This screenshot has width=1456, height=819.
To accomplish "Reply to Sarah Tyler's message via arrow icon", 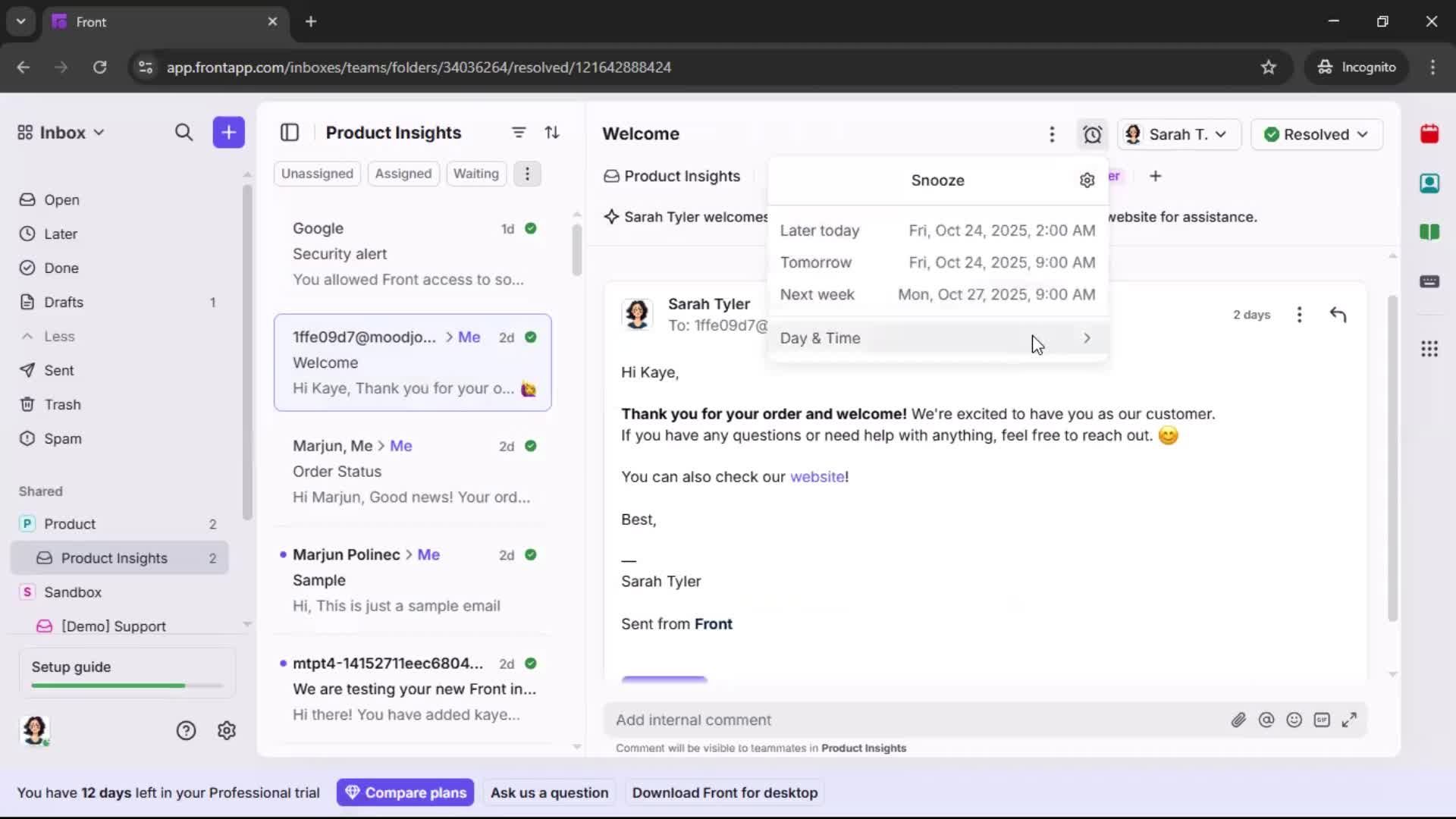I will (1338, 314).
